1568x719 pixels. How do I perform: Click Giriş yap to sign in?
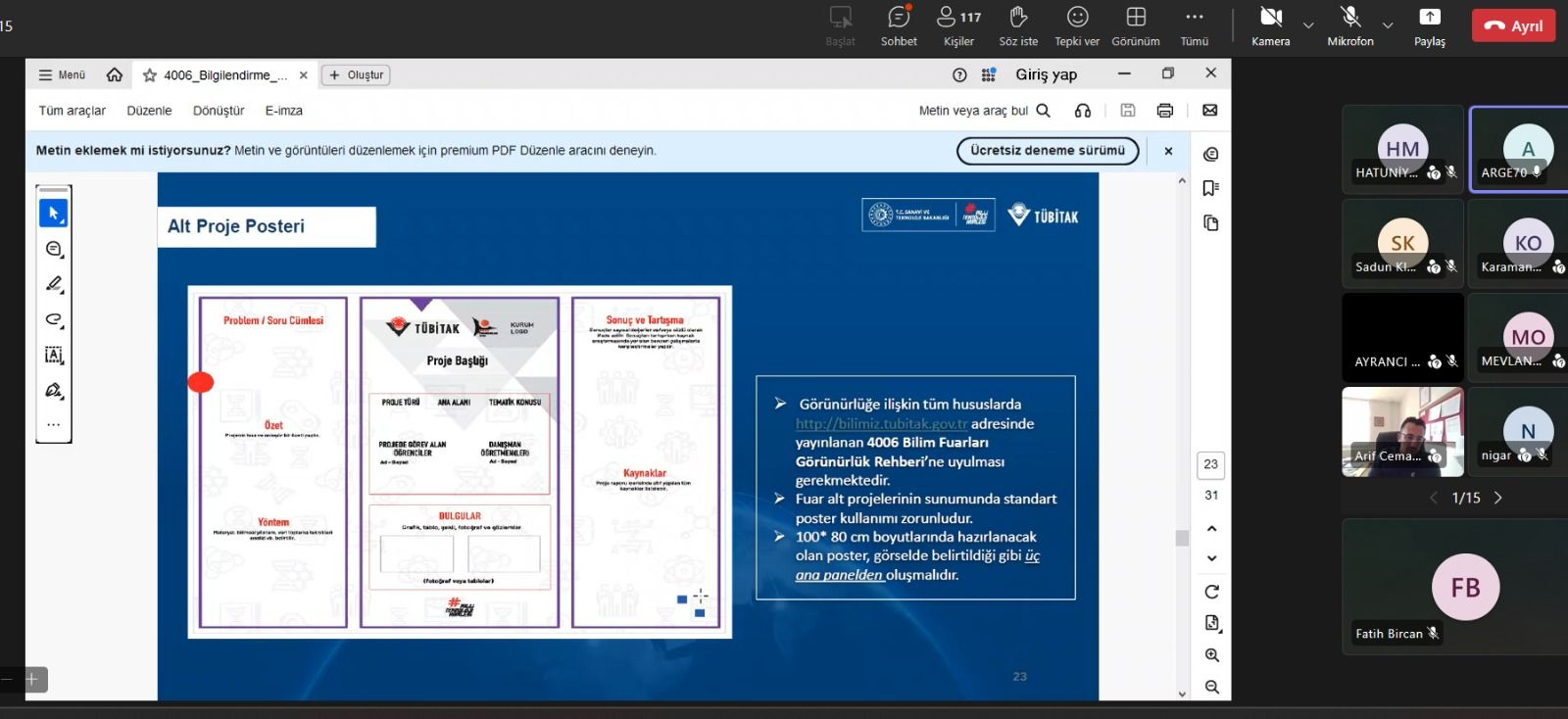coord(1046,74)
